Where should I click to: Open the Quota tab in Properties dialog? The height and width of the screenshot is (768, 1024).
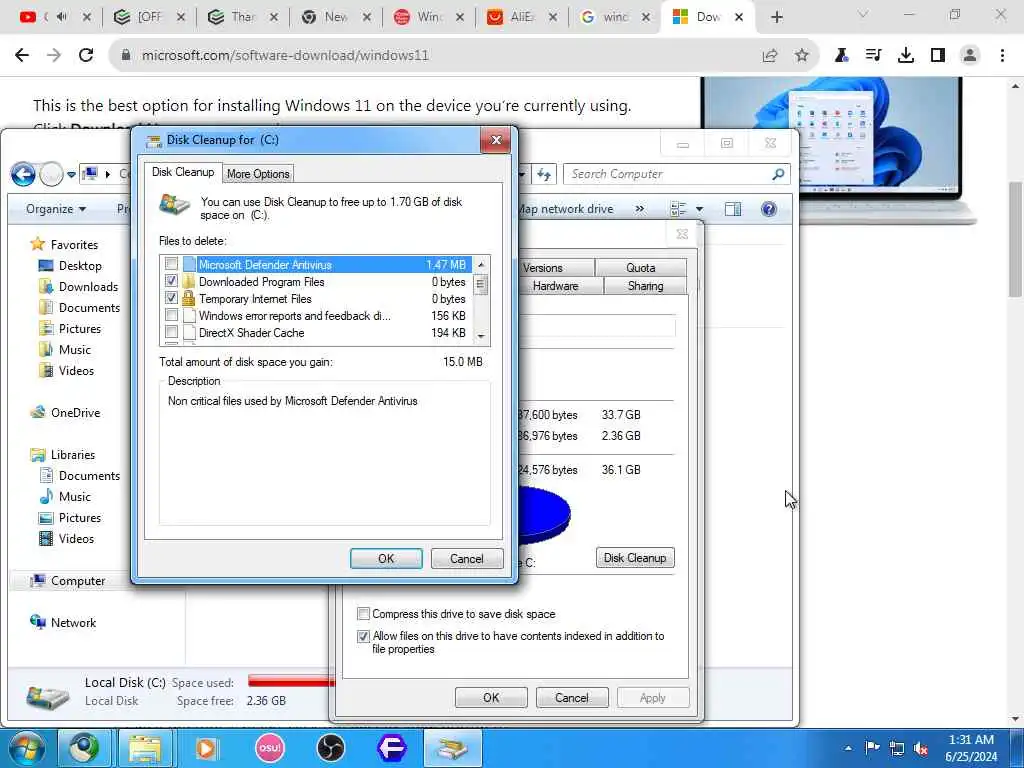(x=641, y=268)
